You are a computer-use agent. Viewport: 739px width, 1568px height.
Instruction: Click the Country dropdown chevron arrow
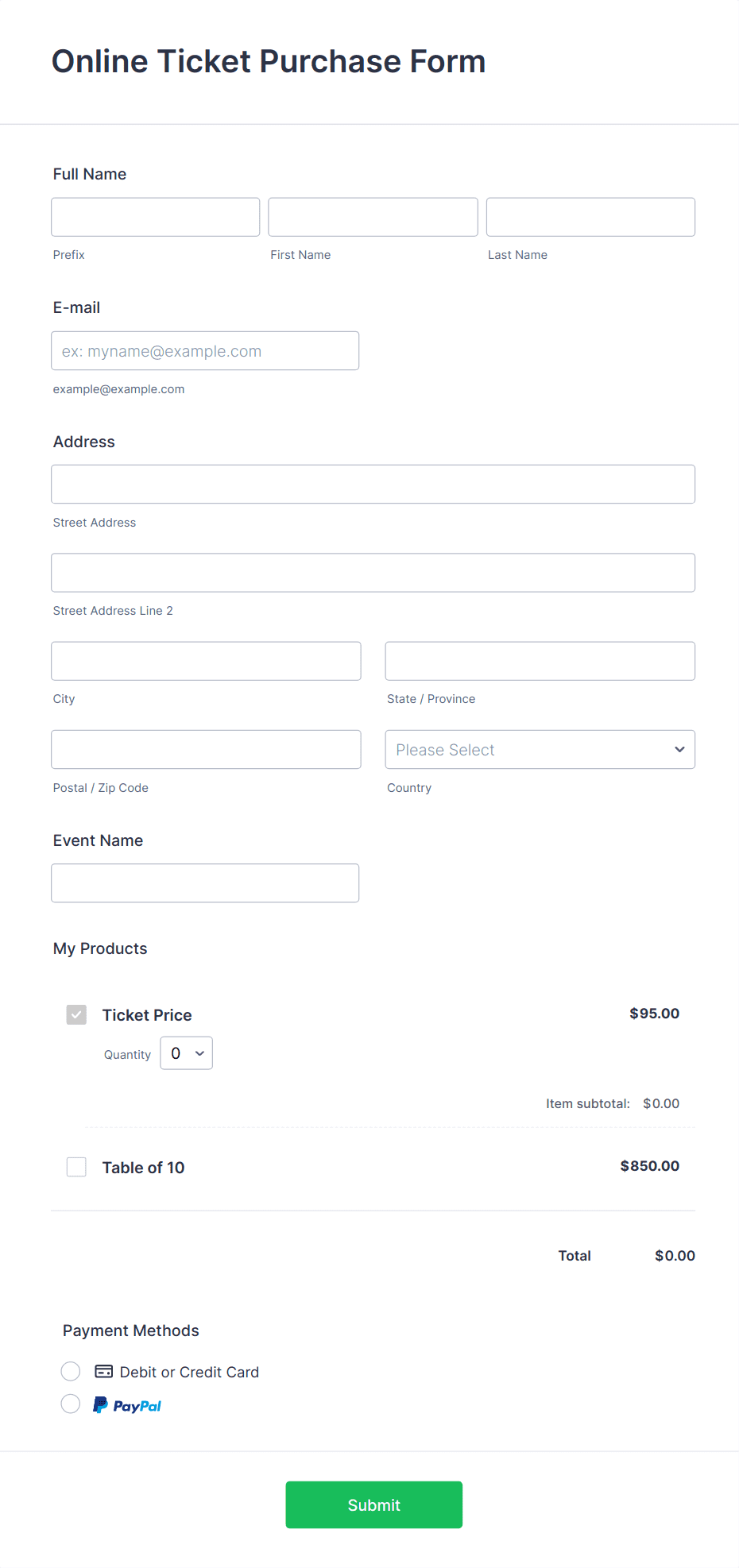pos(679,749)
